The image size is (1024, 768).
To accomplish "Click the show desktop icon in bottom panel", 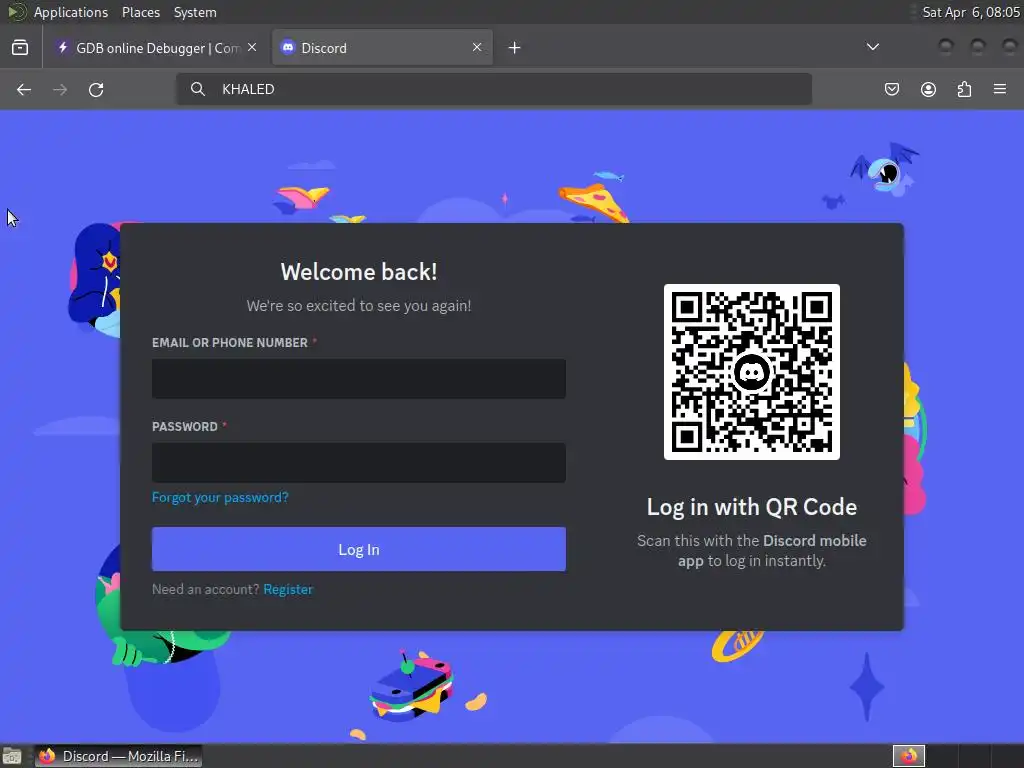I will [12, 756].
